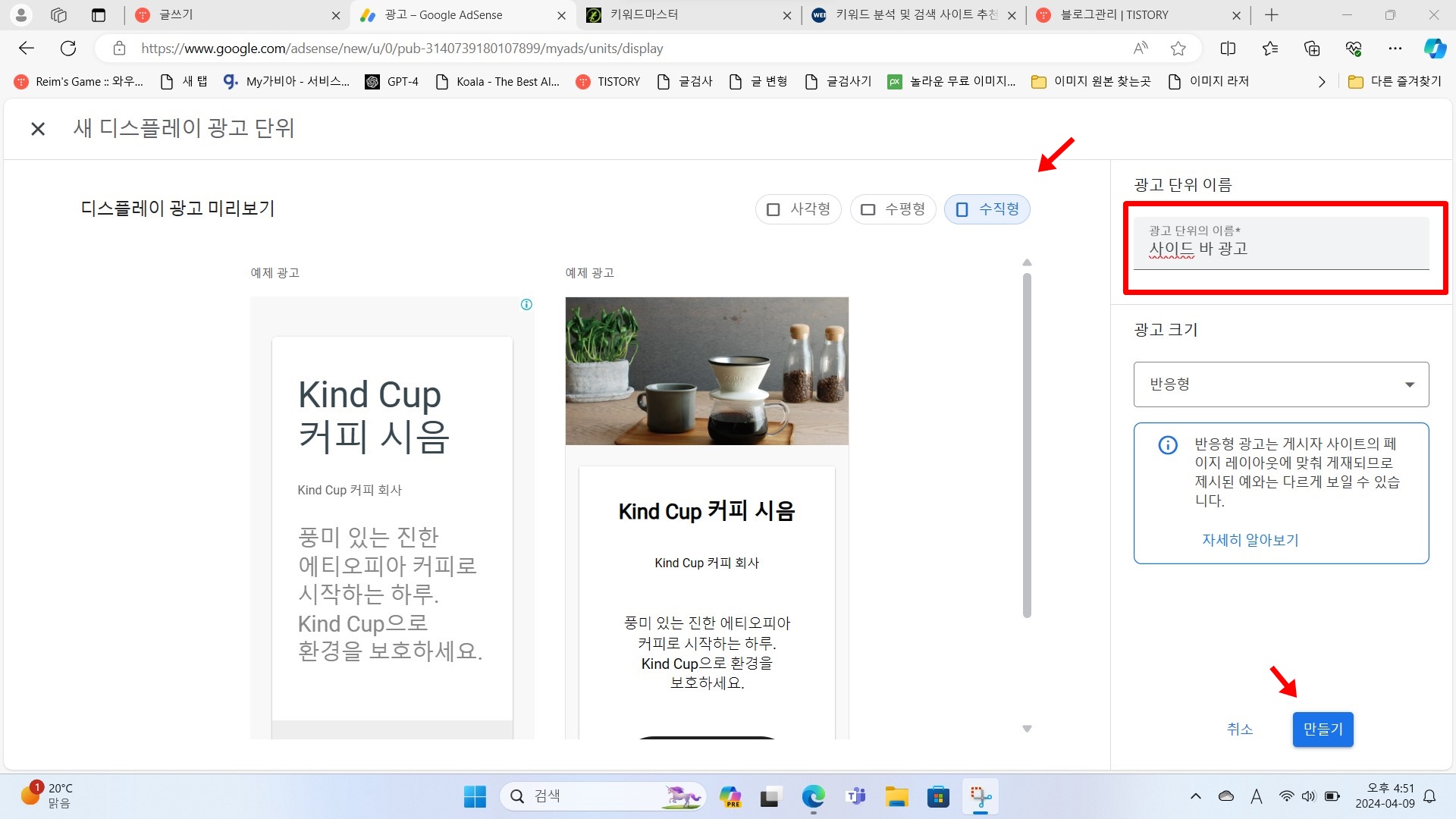This screenshot has height=819, width=1456.
Task: Open the 글 변형 bookmark
Action: 758,82
